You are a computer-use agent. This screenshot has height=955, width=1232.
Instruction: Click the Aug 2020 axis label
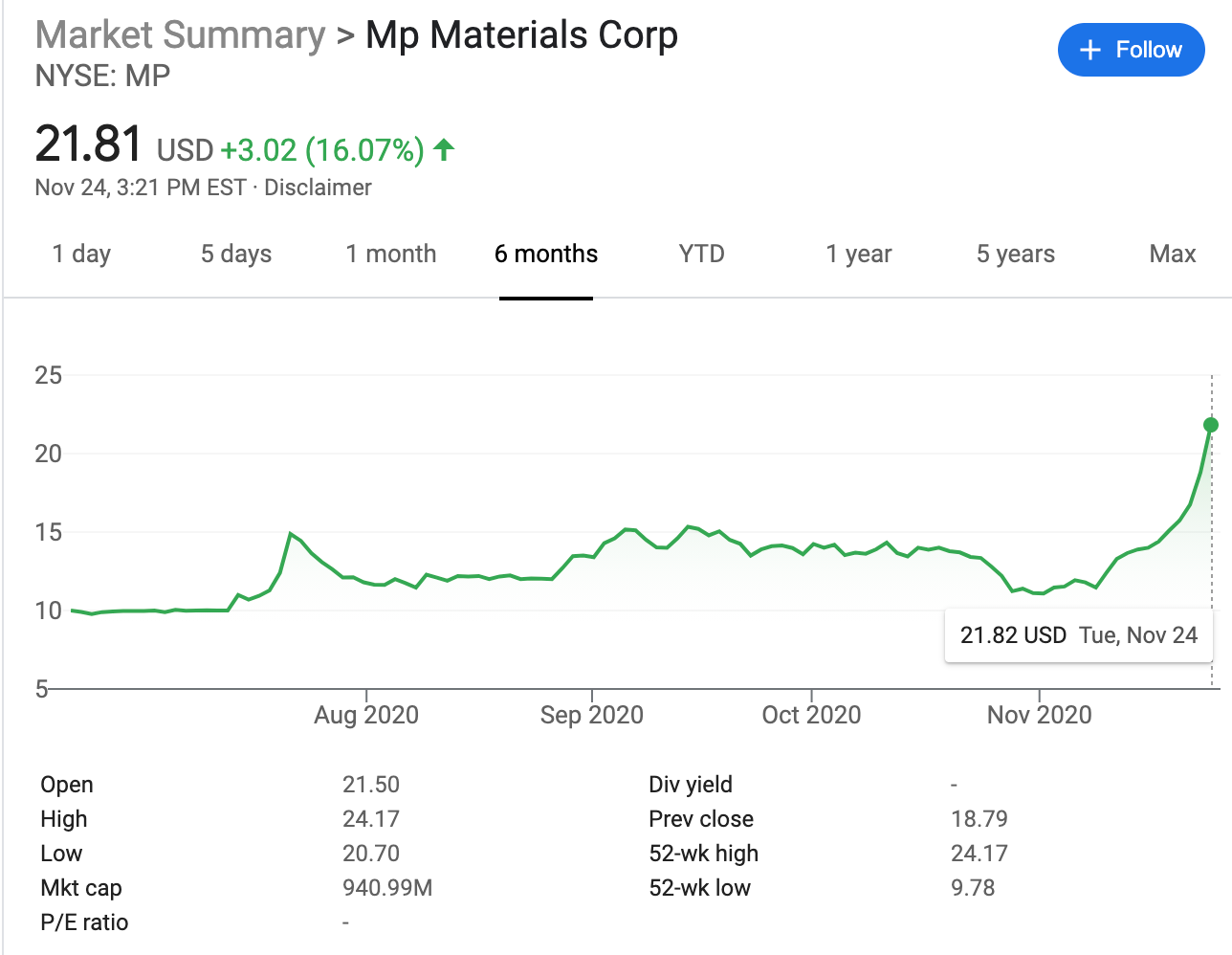click(366, 715)
